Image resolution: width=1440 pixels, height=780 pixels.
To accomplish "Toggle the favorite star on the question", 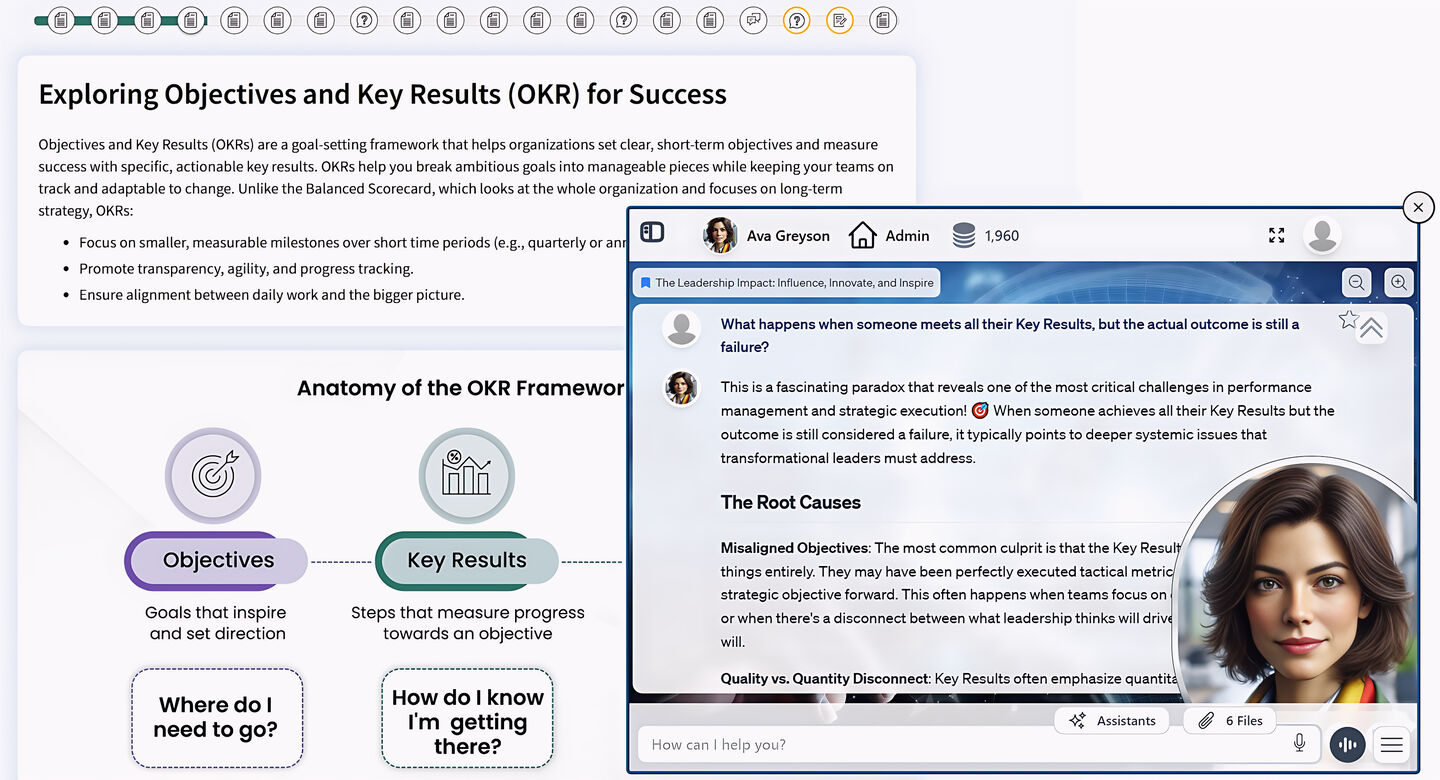I will [x=1348, y=319].
